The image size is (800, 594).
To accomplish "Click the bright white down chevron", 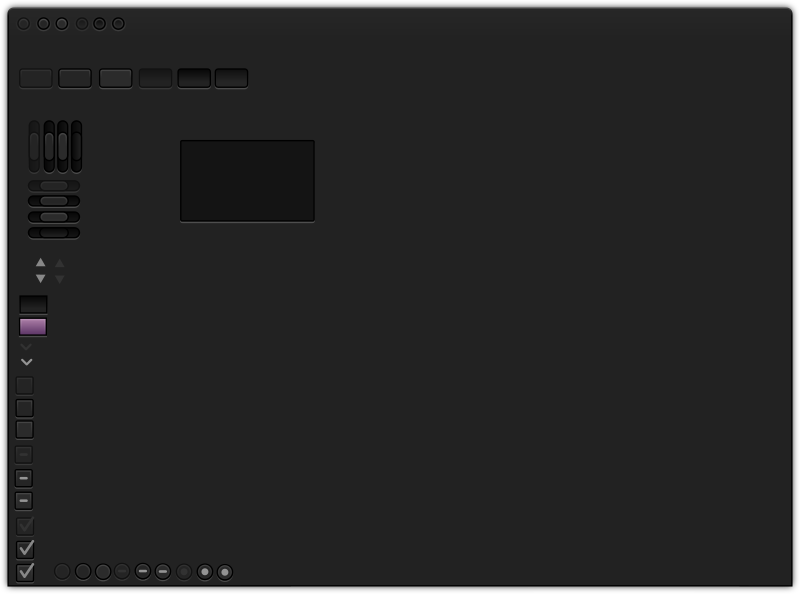I will [x=27, y=362].
